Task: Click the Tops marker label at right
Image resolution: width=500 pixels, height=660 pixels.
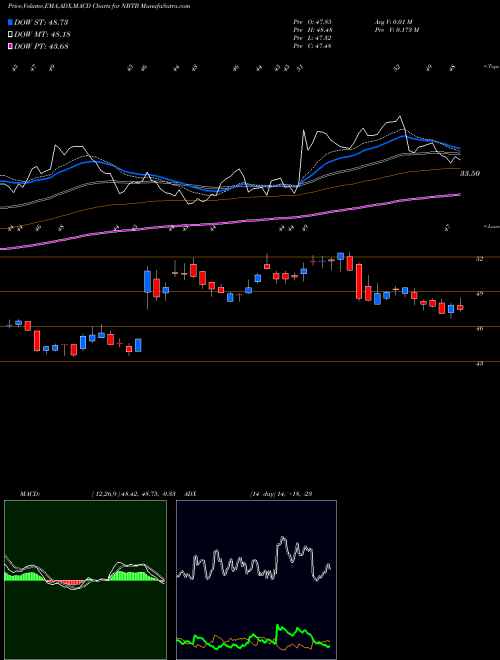Action: (491, 67)
